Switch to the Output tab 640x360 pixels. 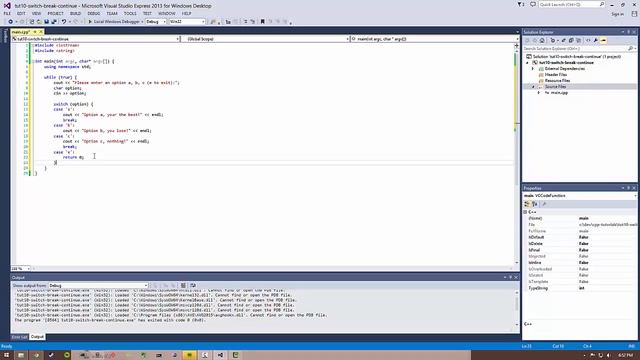(x=37, y=337)
